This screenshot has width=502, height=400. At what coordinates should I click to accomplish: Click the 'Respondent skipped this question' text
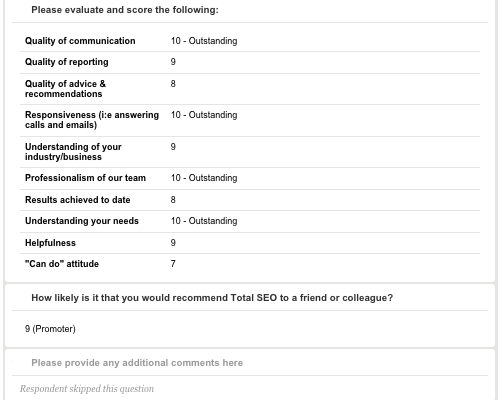(x=87, y=389)
